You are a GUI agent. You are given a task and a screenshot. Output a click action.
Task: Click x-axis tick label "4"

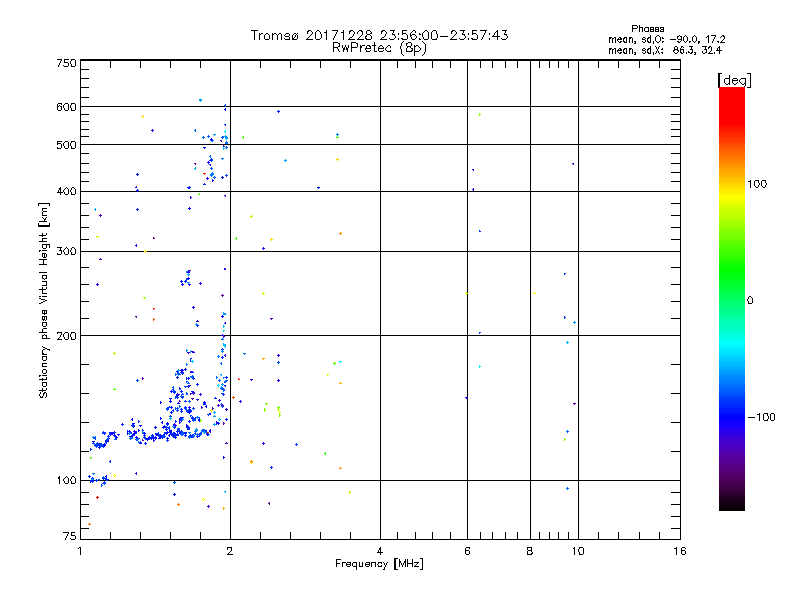[x=380, y=551]
